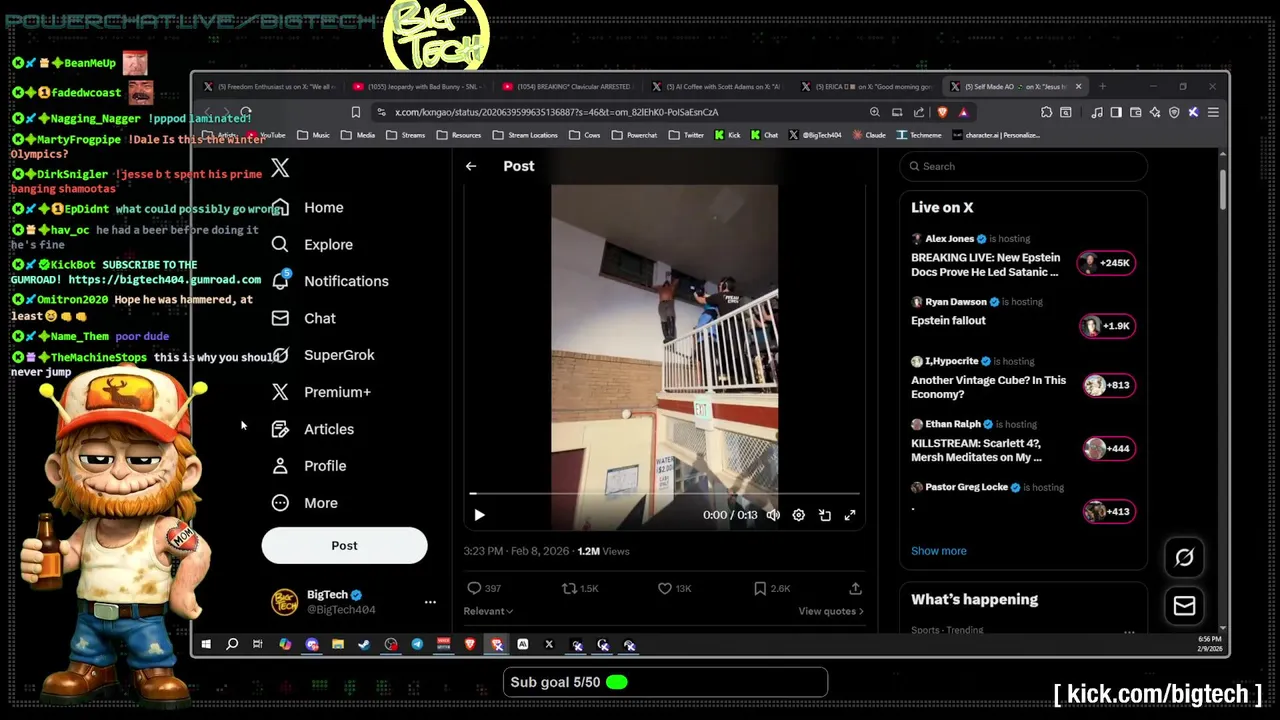
Task: Click the gumroad link in chat
Action: [x=164, y=280]
